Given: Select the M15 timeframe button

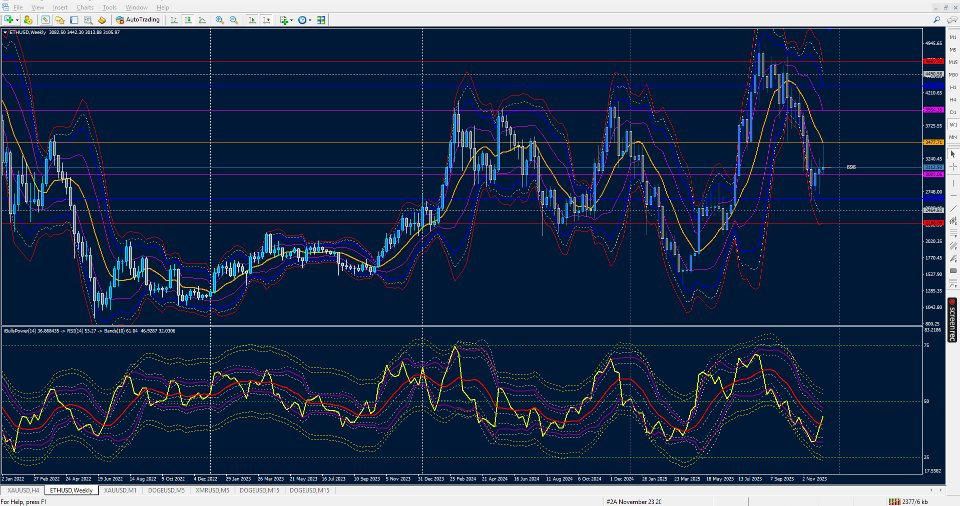Looking at the screenshot, I should pyautogui.click(x=953, y=62).
